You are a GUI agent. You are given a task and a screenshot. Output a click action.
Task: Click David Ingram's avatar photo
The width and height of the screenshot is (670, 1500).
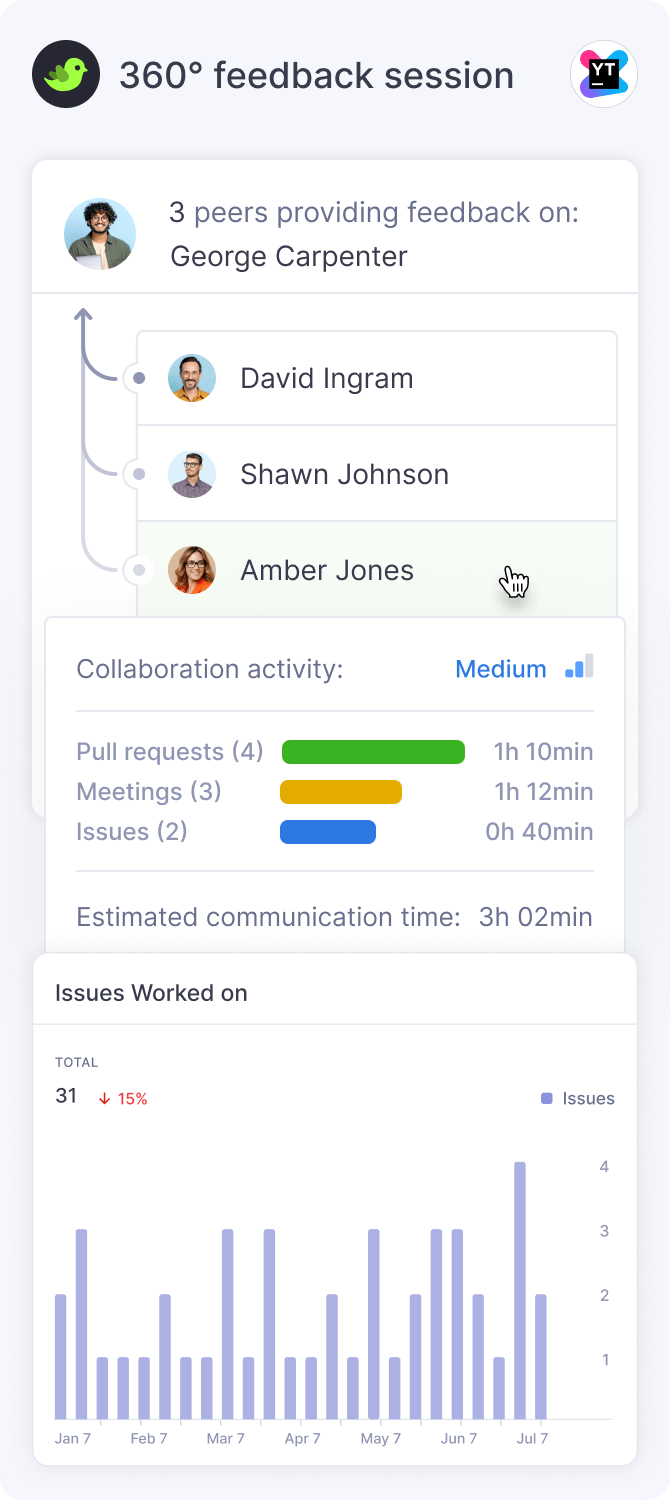192,378
